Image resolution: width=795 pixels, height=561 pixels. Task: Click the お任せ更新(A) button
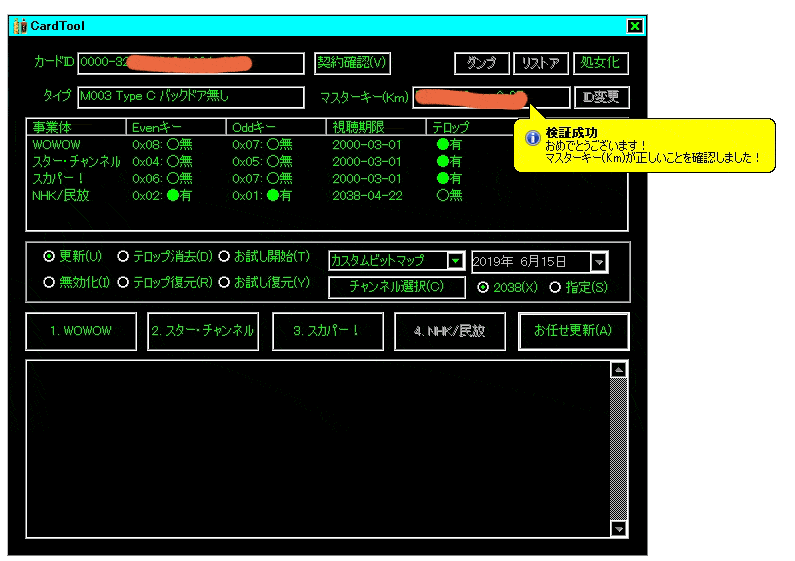(x=573, y=331)
